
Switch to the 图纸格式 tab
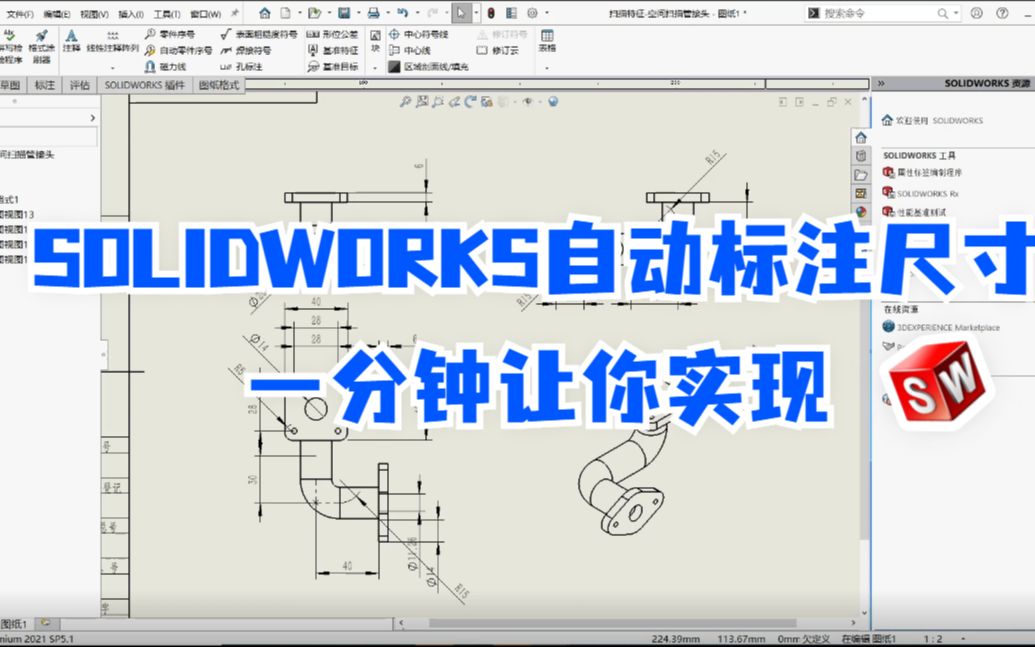pyautogui.click(x=219, y=84)
